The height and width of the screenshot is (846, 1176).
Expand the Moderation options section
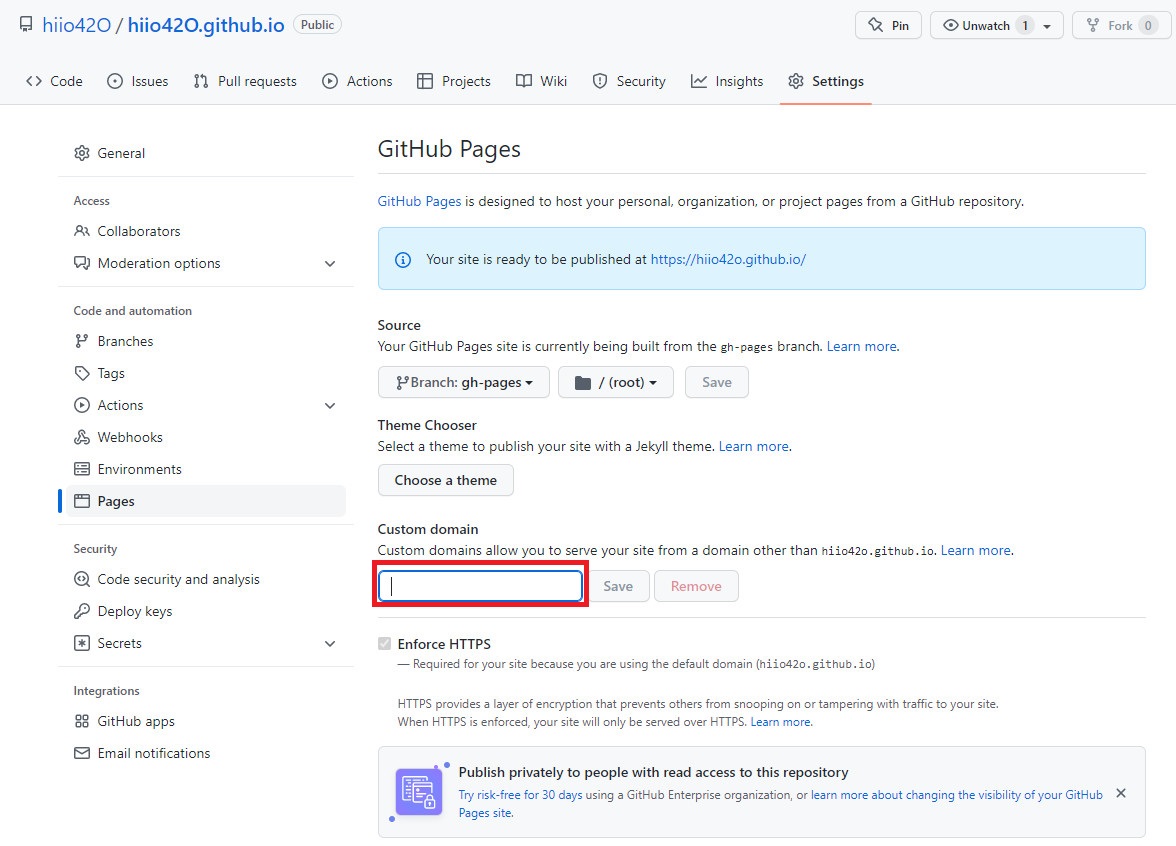[x=330, y=263]
